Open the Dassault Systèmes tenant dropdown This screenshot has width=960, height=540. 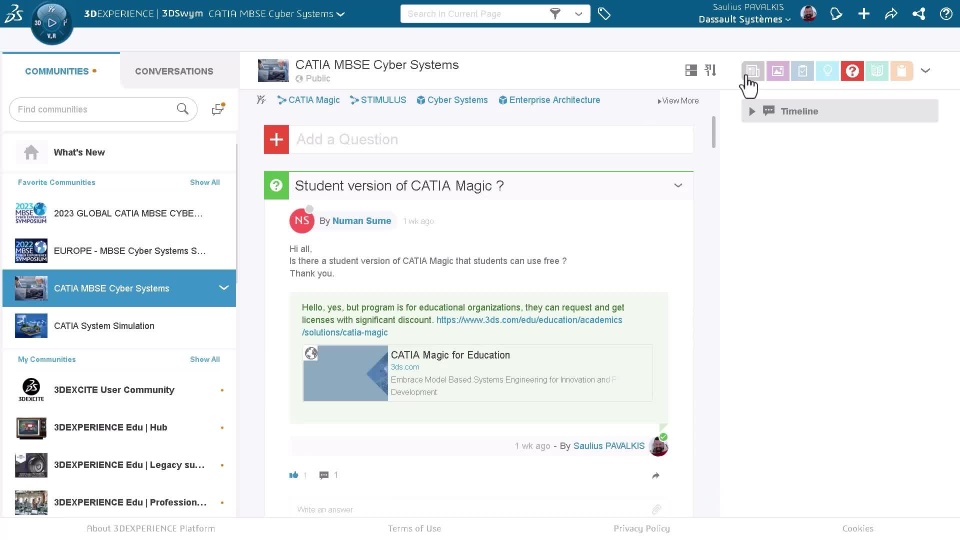(744, 20)
